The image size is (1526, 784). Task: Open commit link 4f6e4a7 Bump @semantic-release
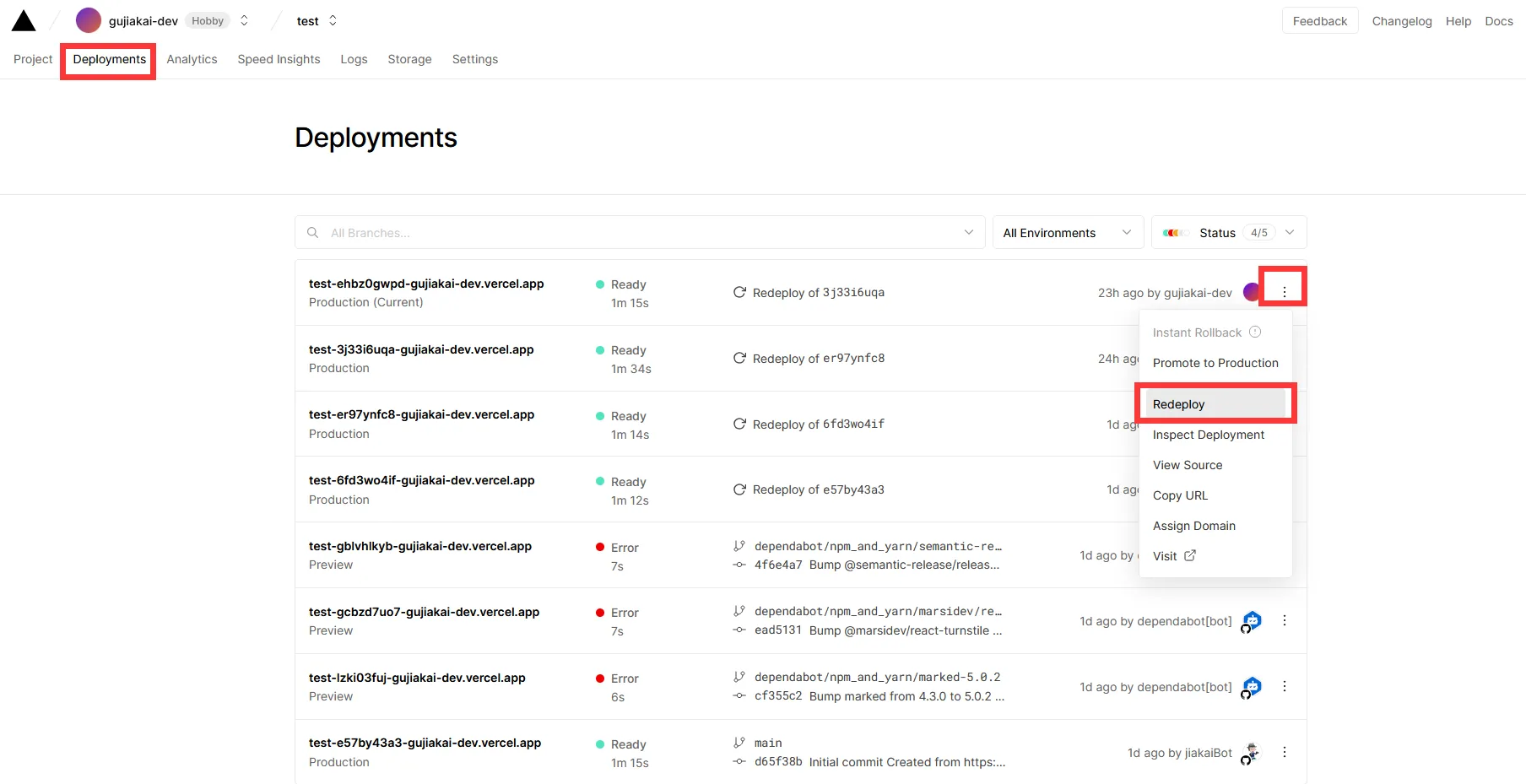(x=877, y=565)
